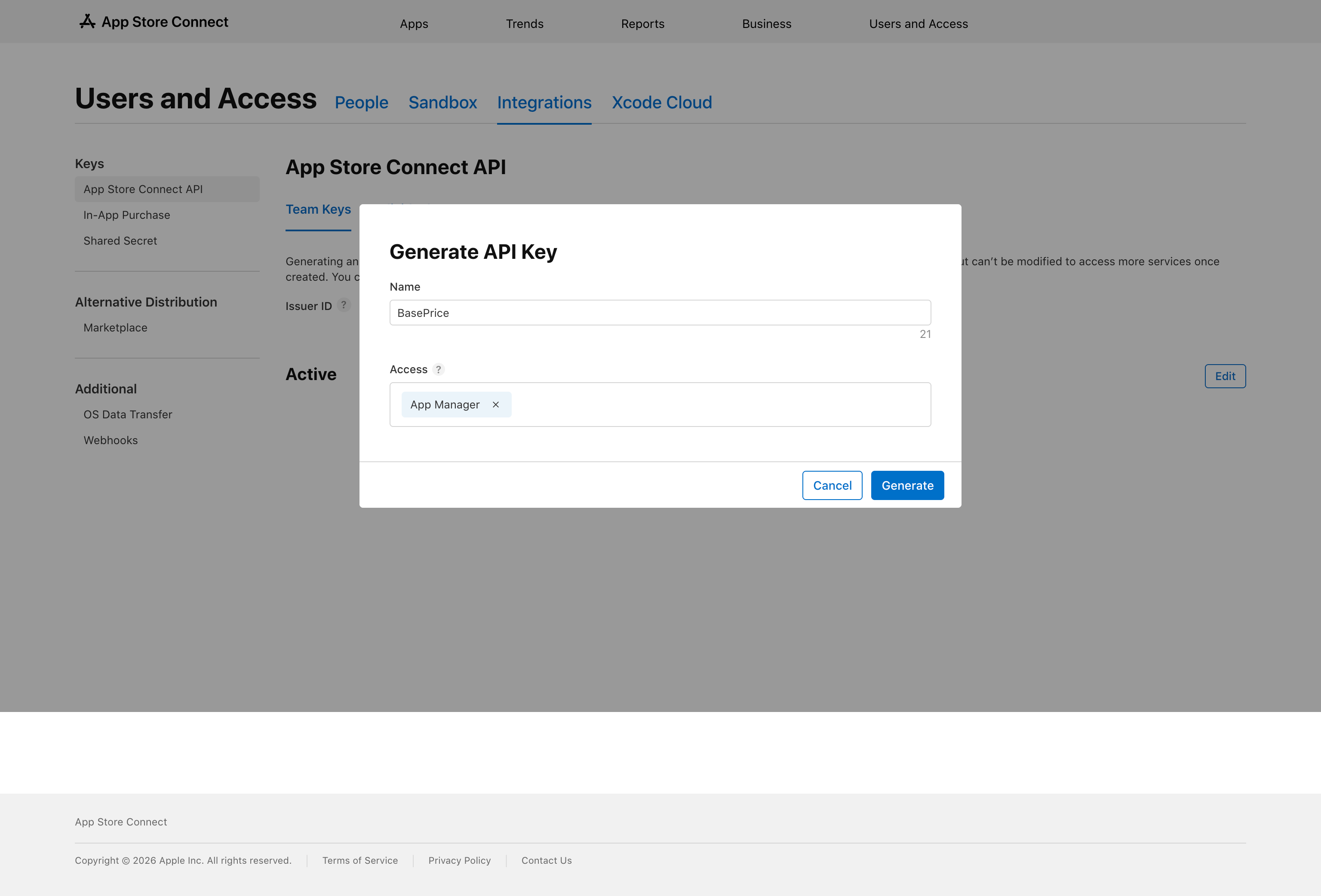Image resolution: width=1321 pixels, height=896 pixels.
Task: Open Contact Us footer link
Action: [x=546, y=860]
